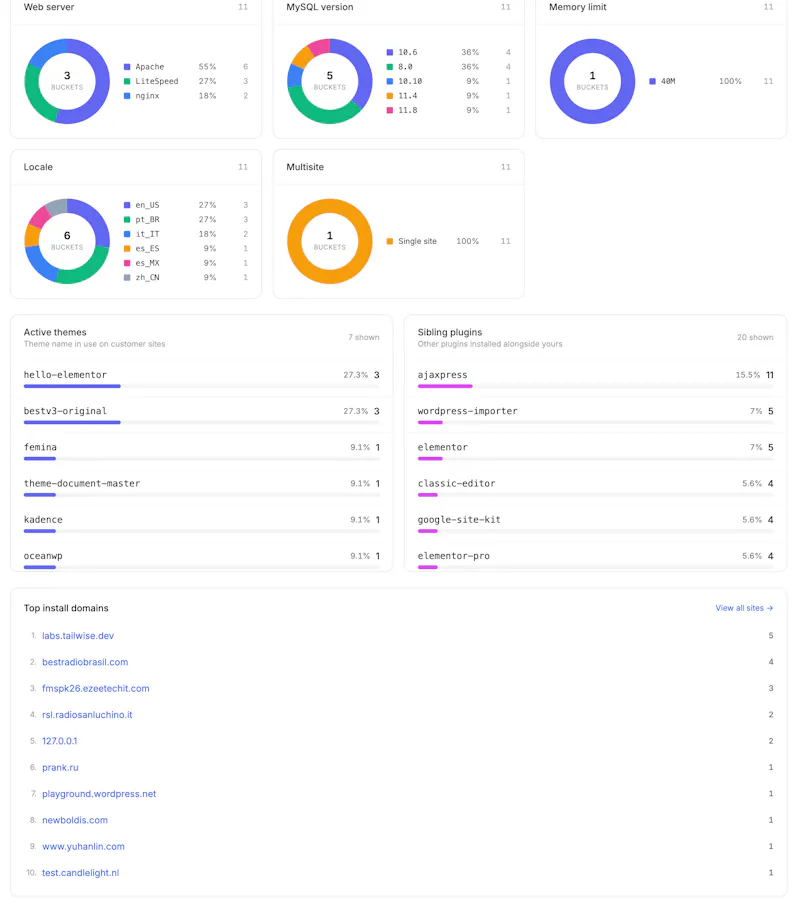Screen dimensions: 800x909
Task: Click the Sibling plugins heading
Action: (x=450, y=332)
